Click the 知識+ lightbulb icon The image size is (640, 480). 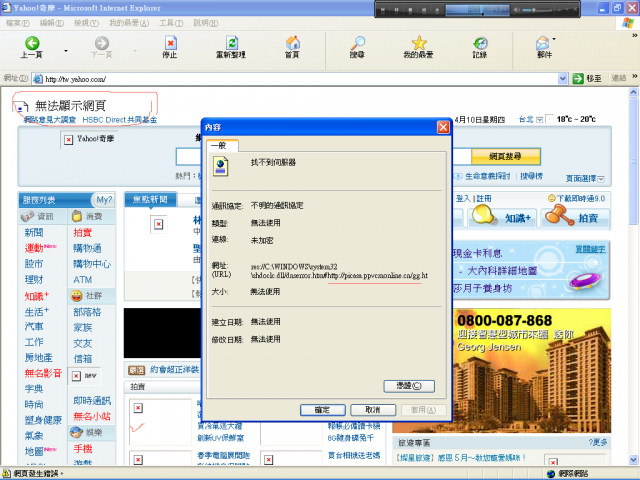(484, 215)
